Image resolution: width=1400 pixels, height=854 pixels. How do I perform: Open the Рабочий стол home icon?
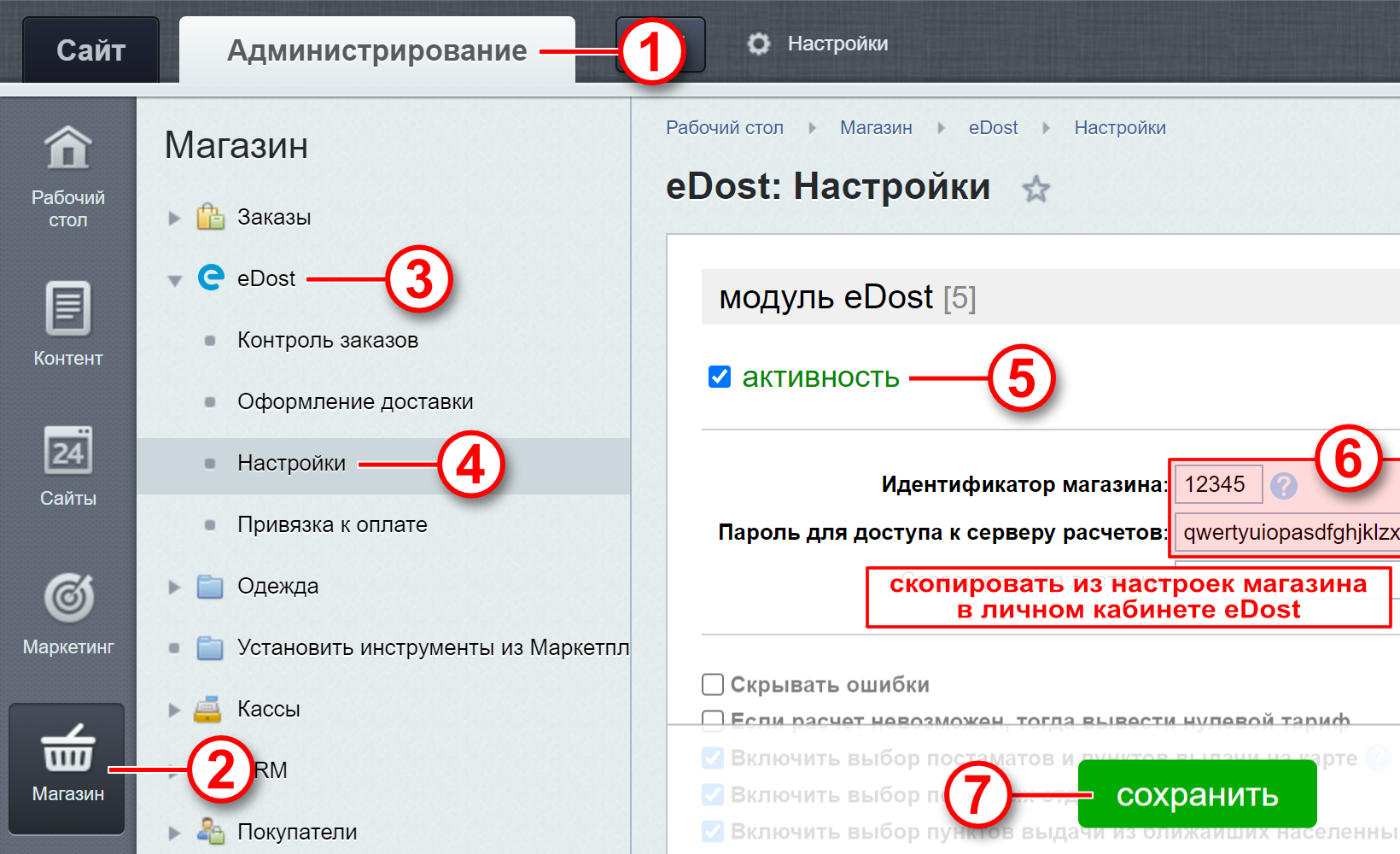click(x=67, y=148)
